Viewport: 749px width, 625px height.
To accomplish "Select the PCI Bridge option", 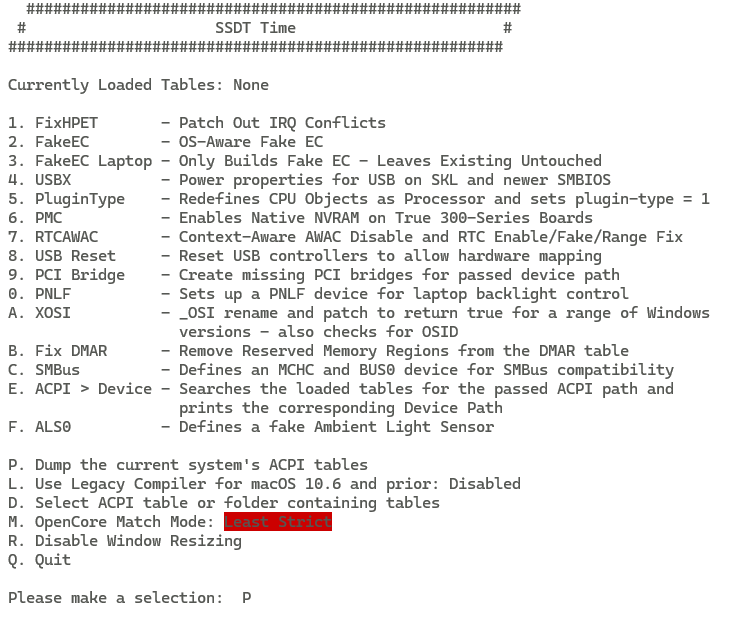I will click(x=314, y=275).
